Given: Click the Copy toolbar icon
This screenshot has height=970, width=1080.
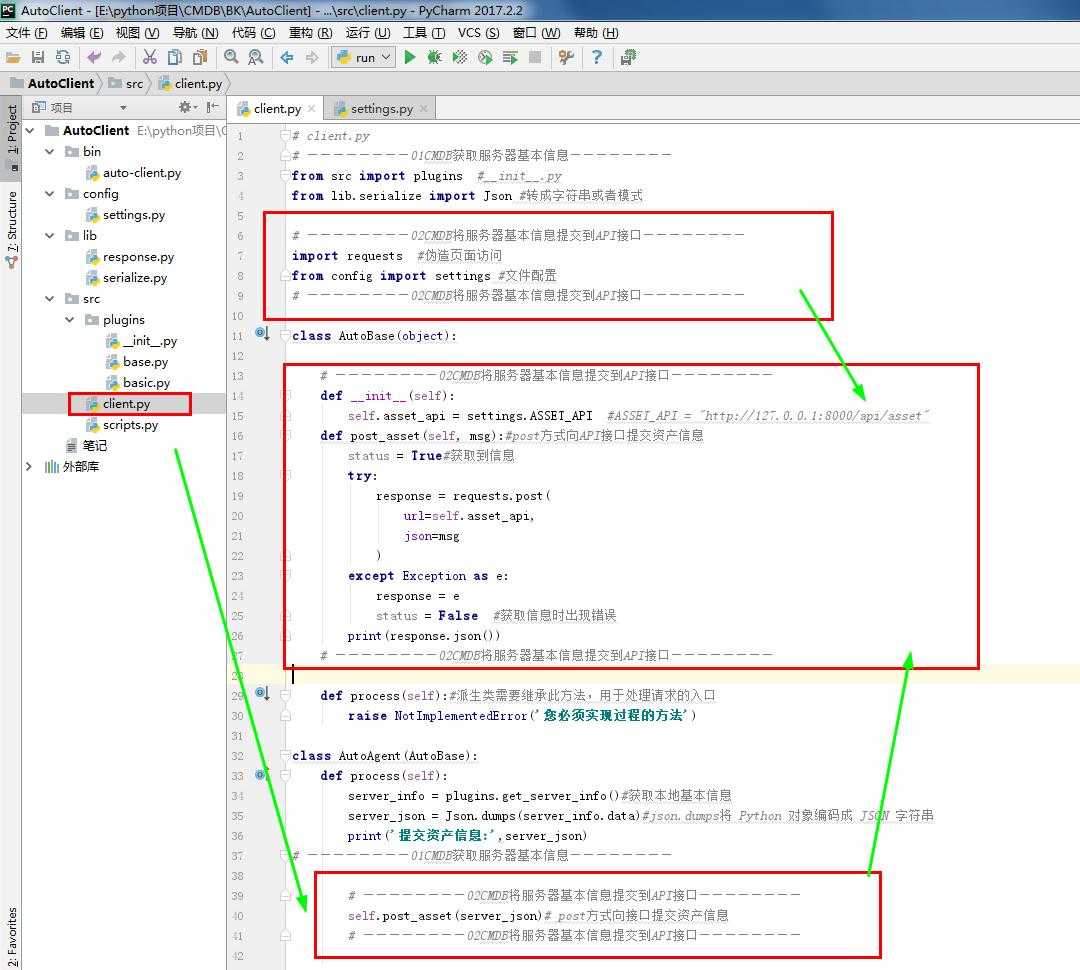Looking at the screenshot, I should tap(175, 58).
